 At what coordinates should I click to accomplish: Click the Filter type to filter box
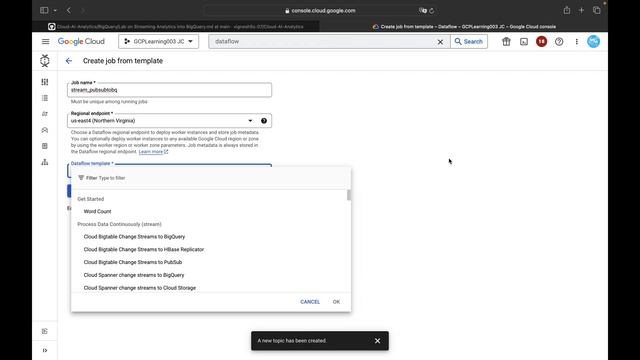click(211, 178)
